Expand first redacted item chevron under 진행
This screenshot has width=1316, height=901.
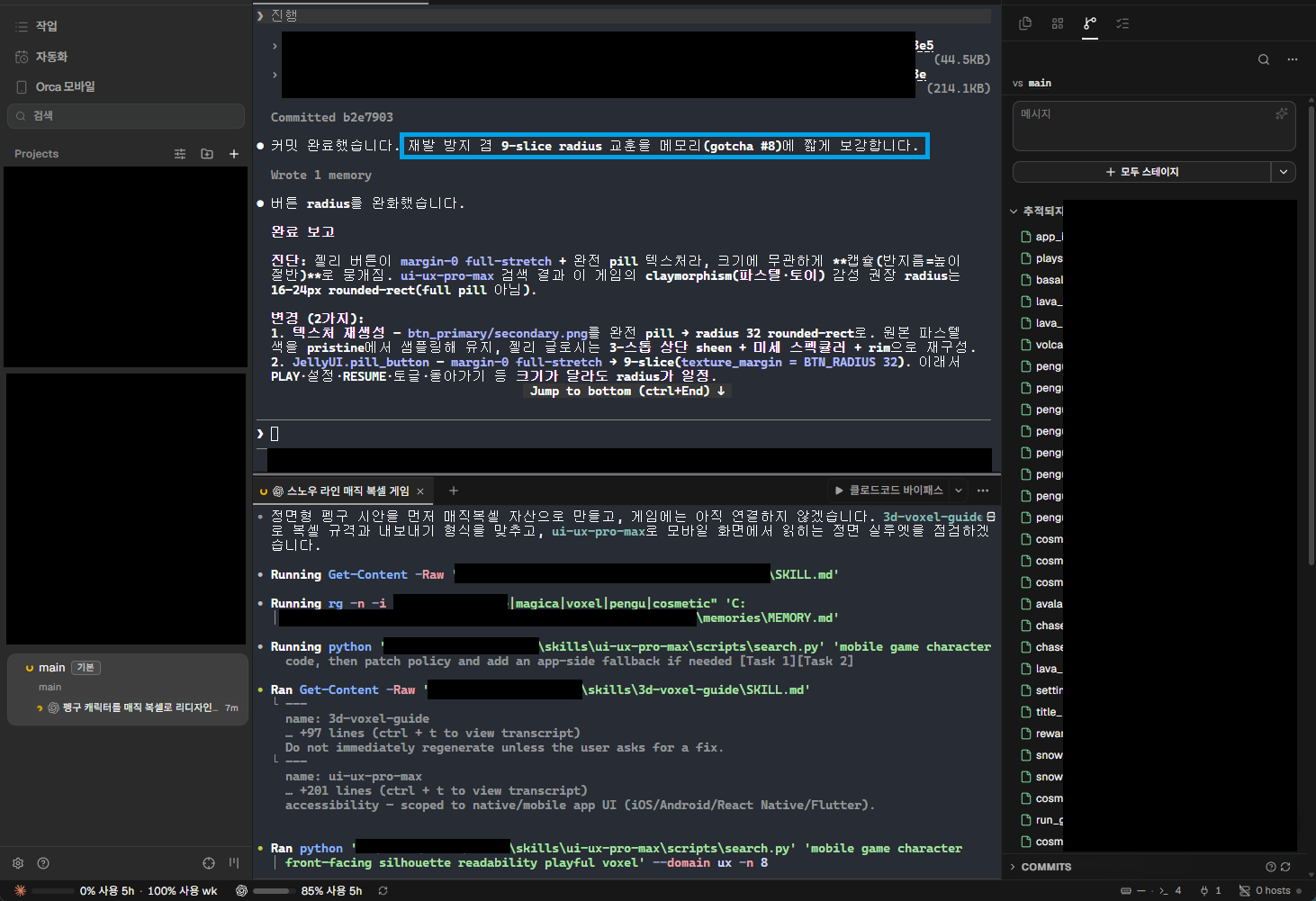coord(275,45)
